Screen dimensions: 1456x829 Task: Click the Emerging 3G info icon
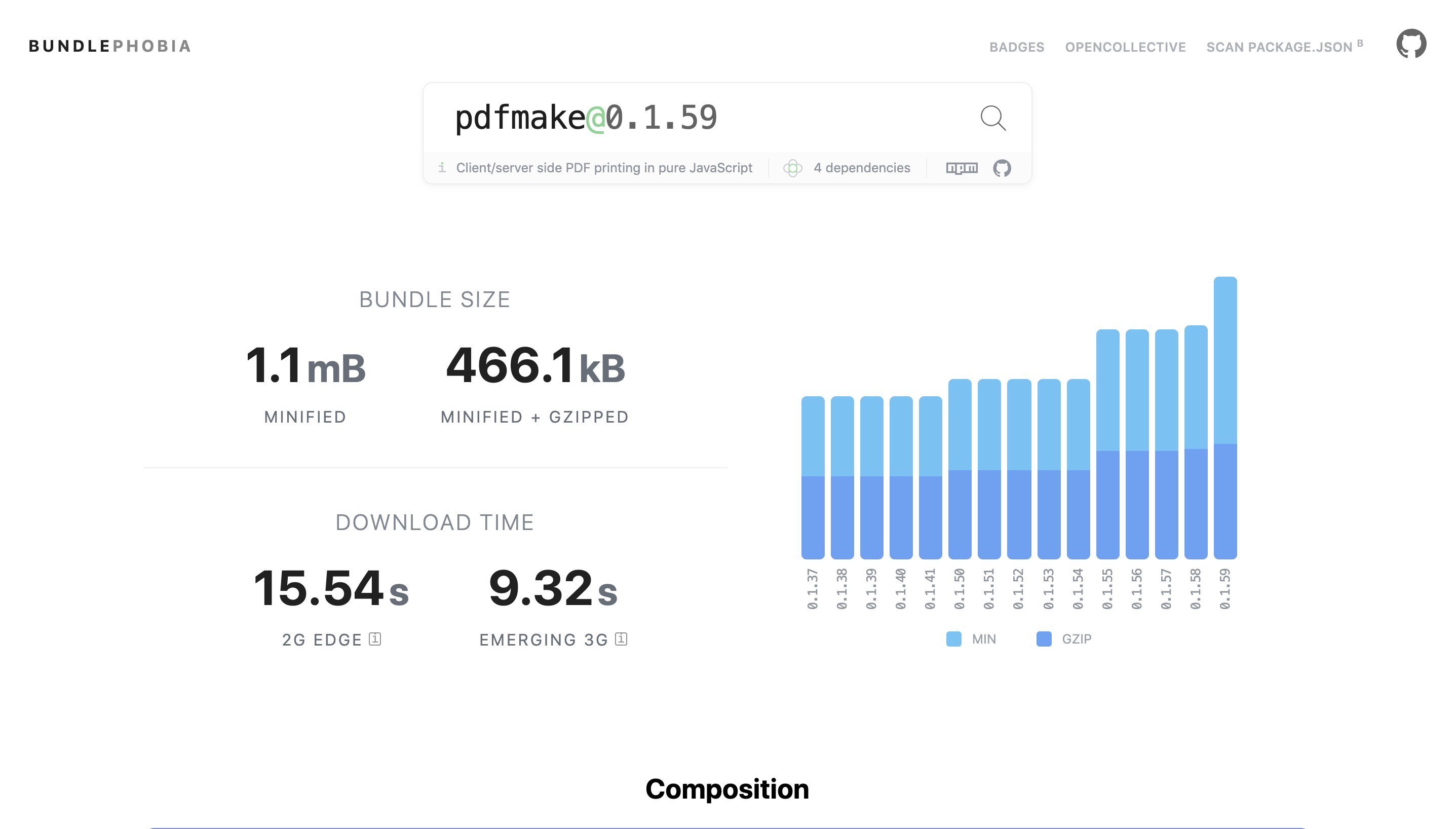click(x=621, y=639)
